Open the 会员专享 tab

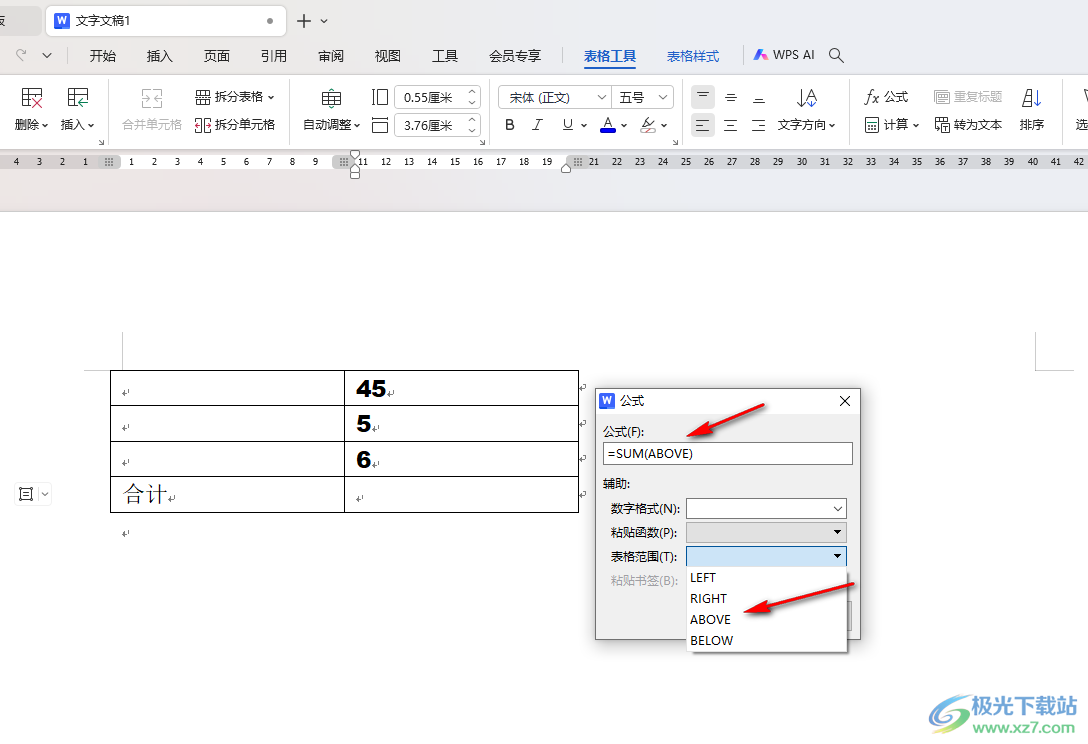(x=515, y=56)
